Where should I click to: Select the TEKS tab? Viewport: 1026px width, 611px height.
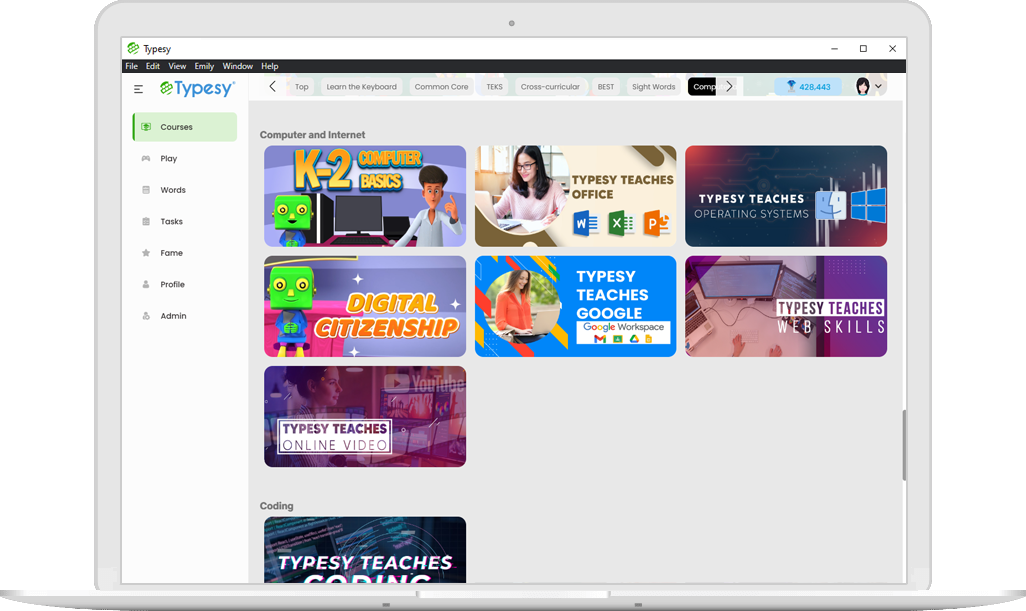point(495,86)
